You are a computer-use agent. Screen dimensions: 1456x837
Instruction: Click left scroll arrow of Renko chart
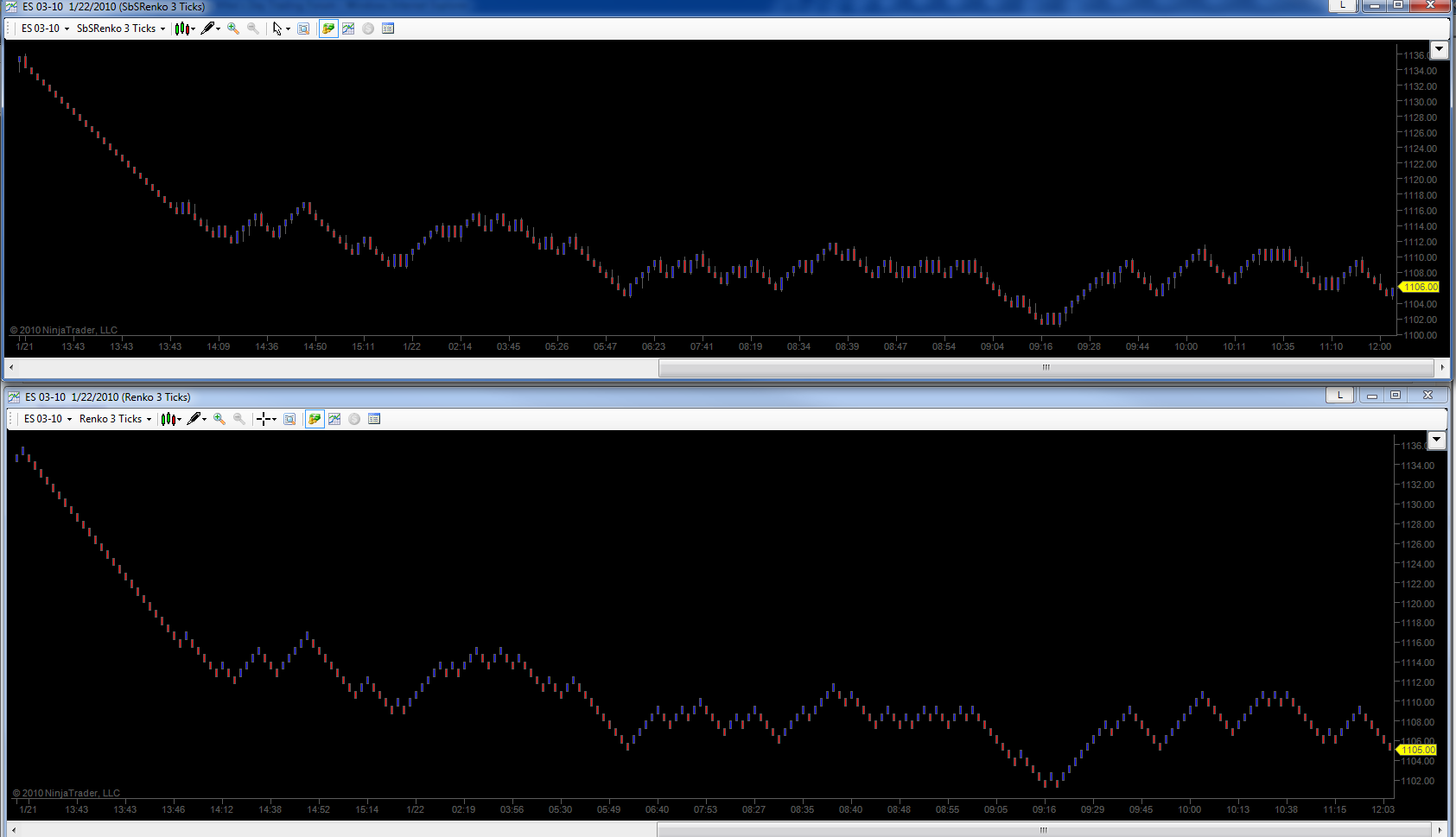coord(13,830)
